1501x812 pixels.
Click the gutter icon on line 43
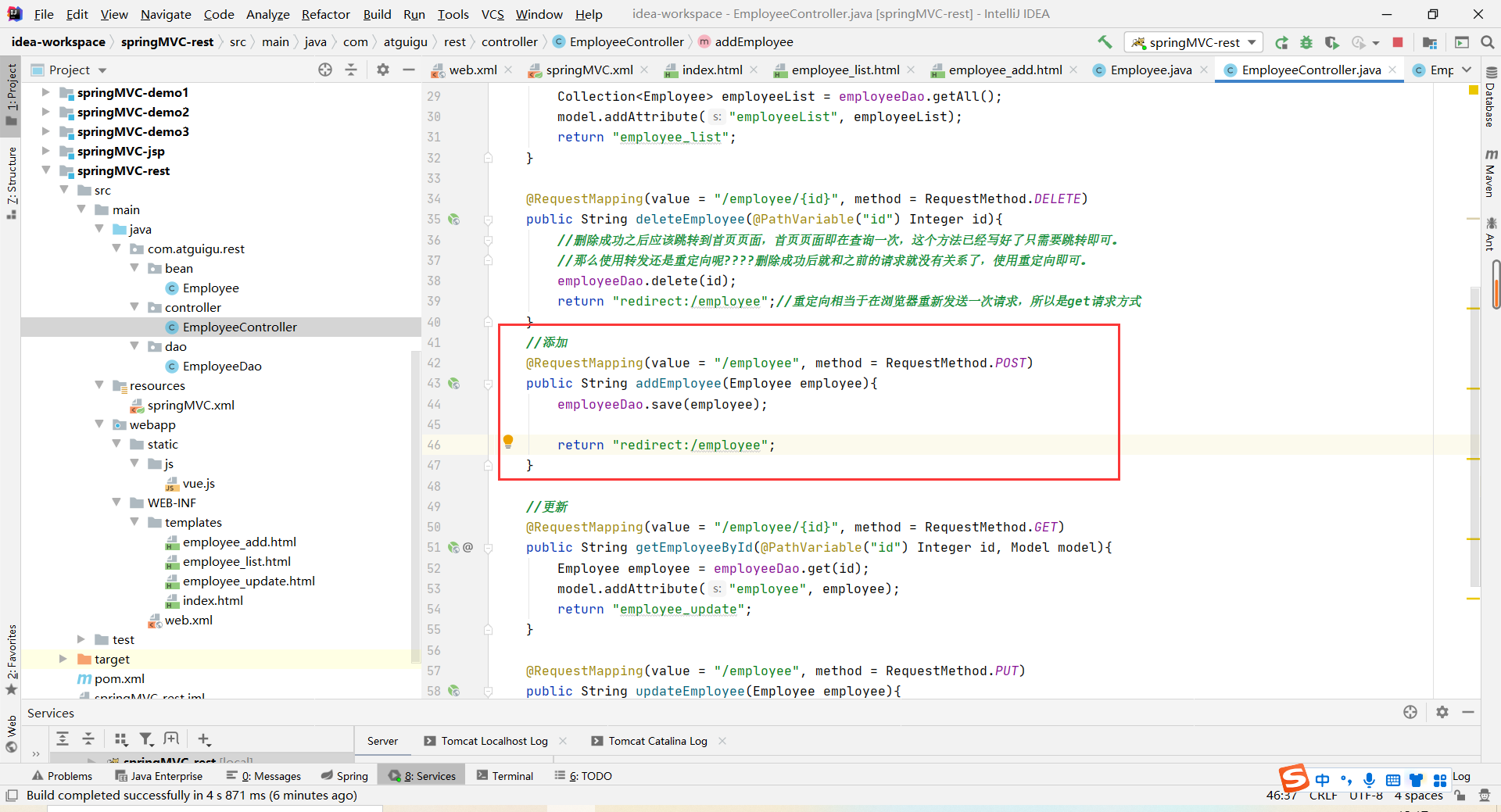(x=454, y=384)
